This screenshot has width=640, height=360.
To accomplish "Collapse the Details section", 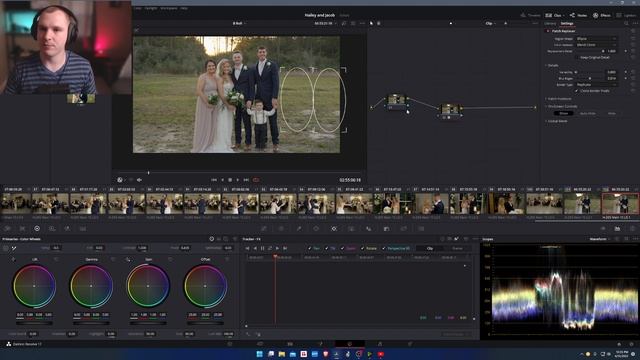I will (546, 65).
